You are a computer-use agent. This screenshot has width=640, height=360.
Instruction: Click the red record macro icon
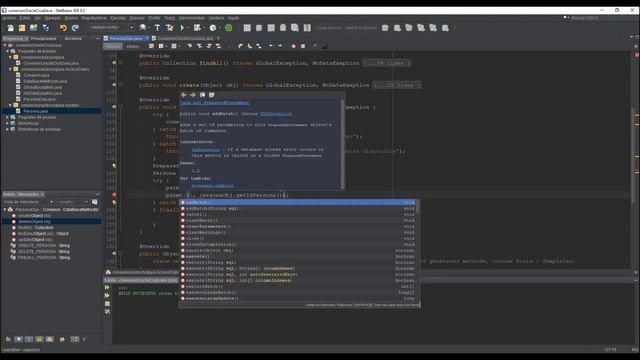click(293, 46)
